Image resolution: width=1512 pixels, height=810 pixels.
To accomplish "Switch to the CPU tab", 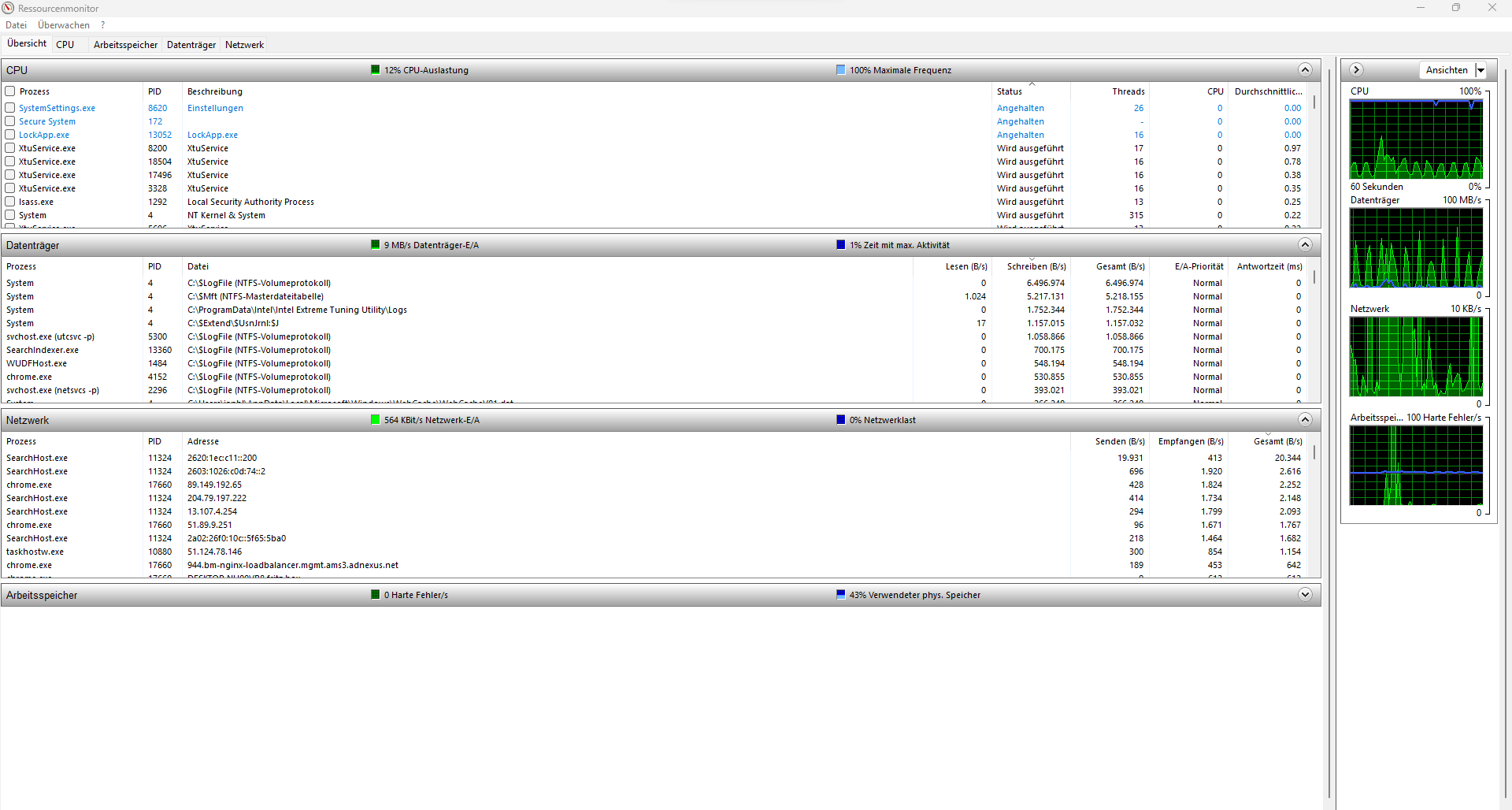I will 65,45.
